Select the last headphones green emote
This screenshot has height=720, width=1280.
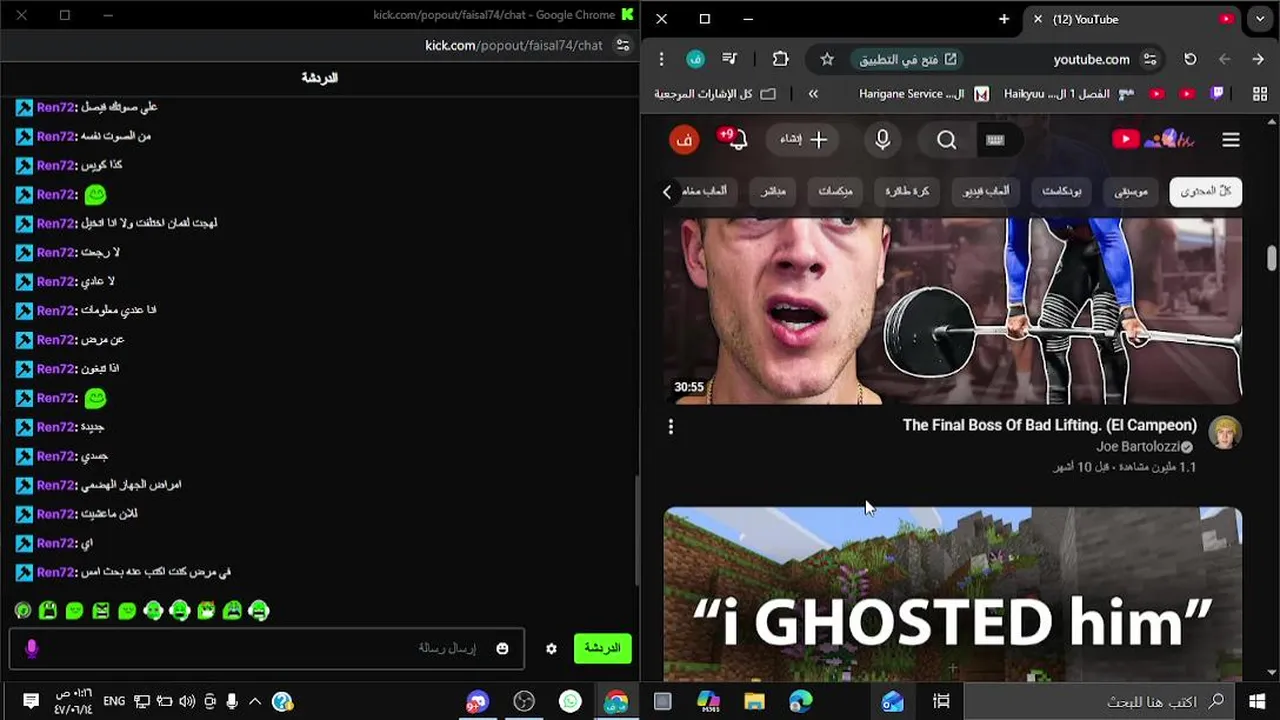point(259,610)
